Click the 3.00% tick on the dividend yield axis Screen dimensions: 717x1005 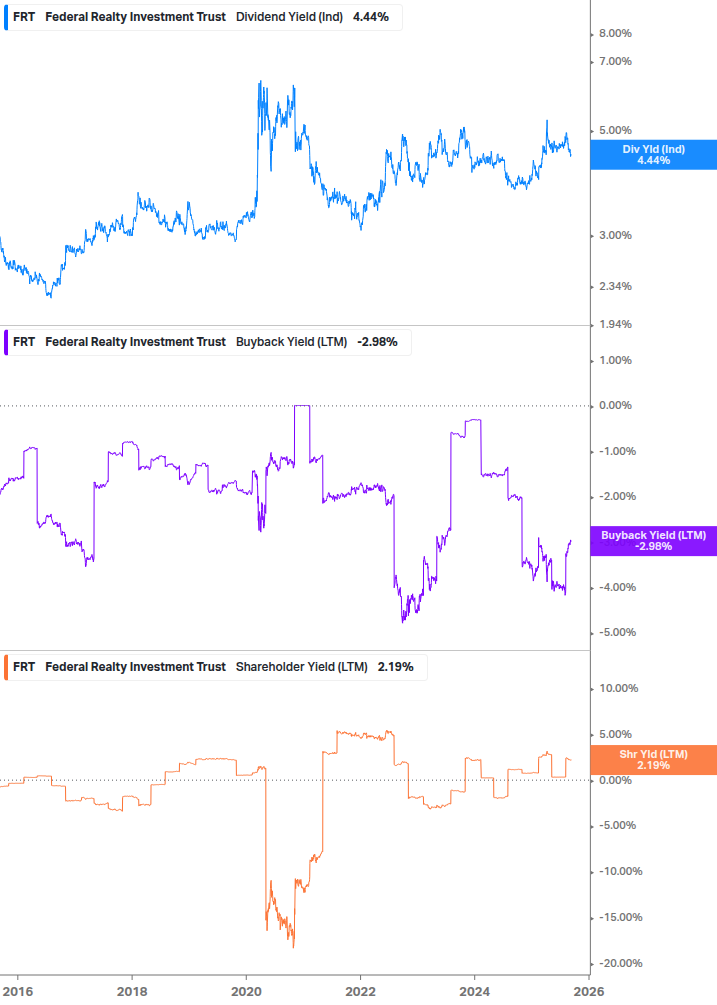(615, 235)
